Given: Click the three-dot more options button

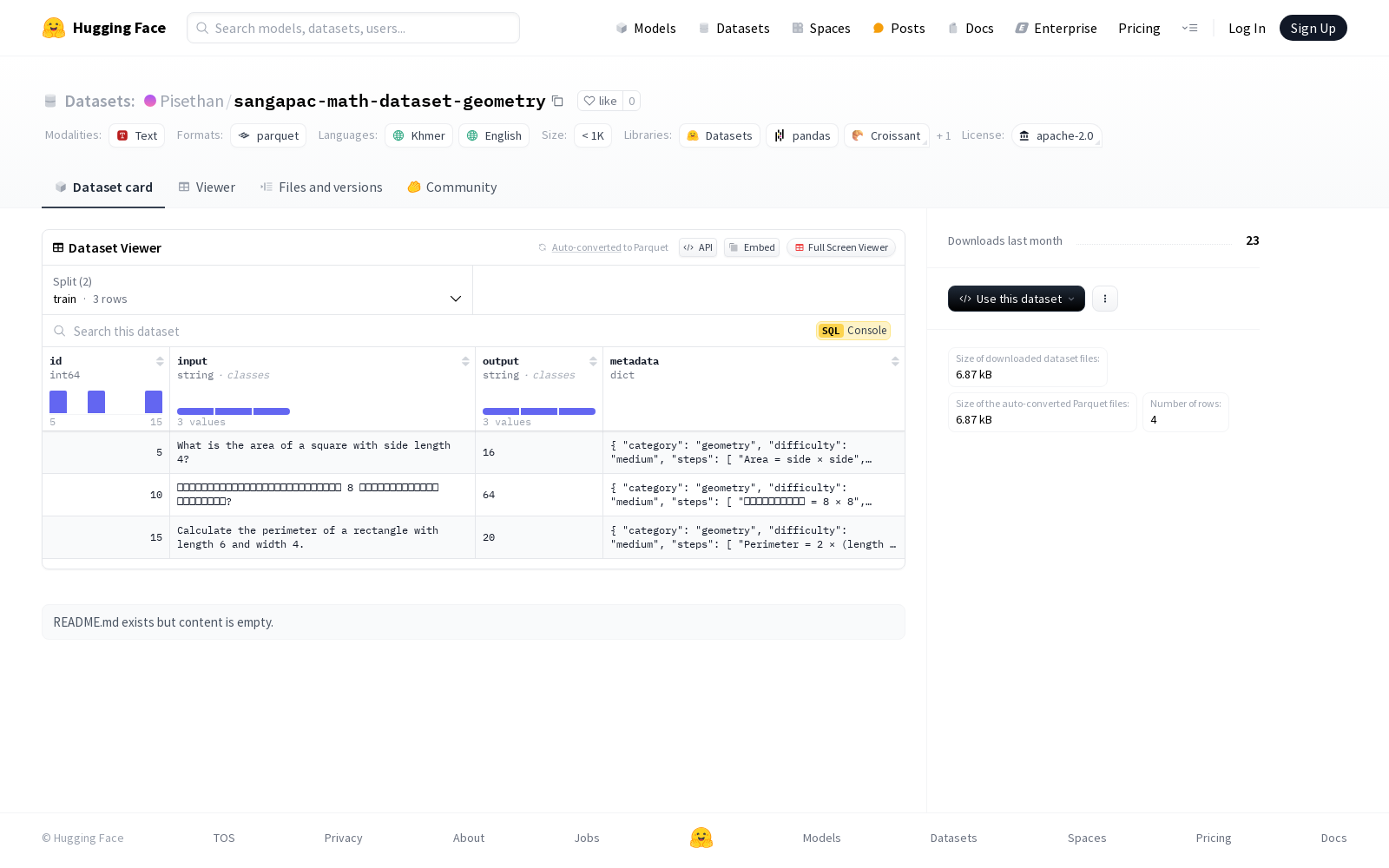Looking at the screenshot, I should [x=1104, y=299].
